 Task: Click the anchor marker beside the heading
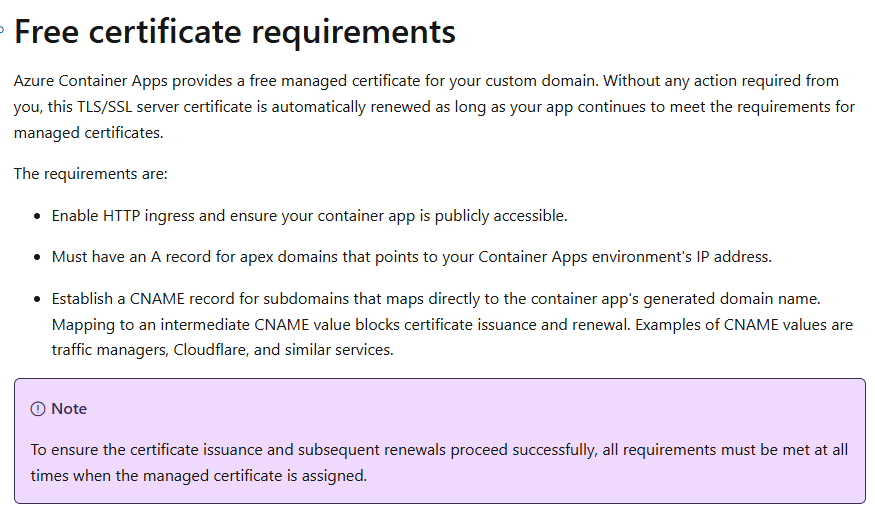point(3,29)
